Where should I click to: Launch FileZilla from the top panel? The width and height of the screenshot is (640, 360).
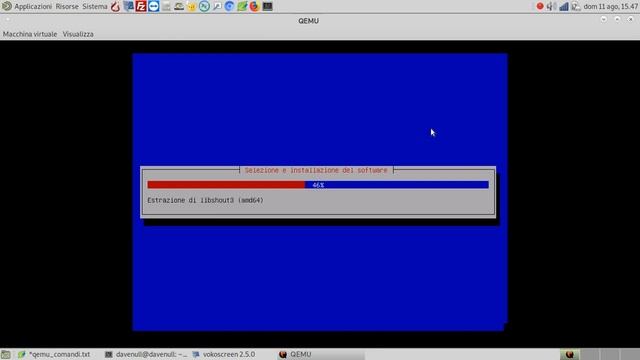(141, 6)
